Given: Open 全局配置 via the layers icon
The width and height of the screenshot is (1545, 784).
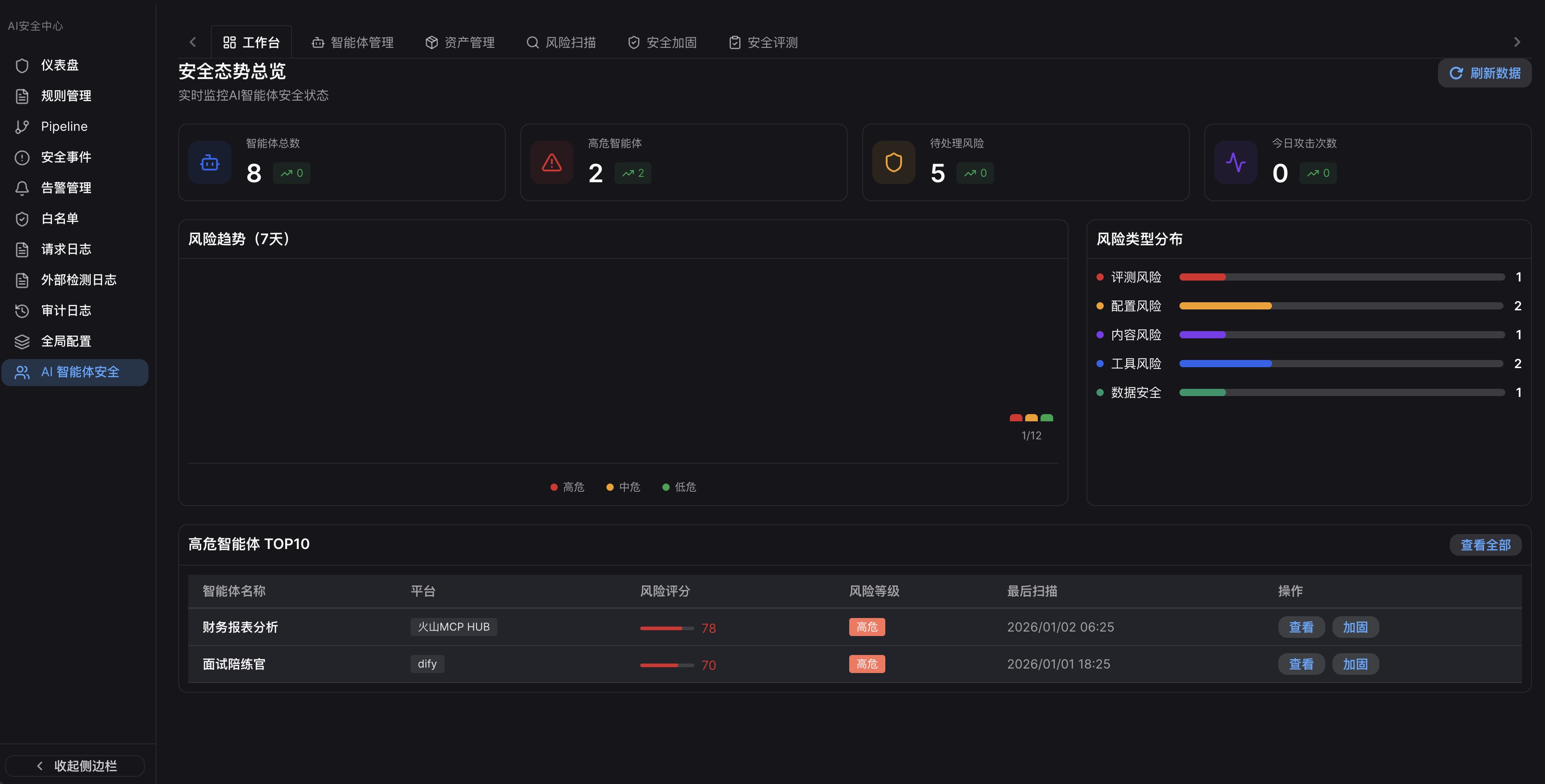Looking at the screenshot, I should pyautogui.click(x=22, y=341).
